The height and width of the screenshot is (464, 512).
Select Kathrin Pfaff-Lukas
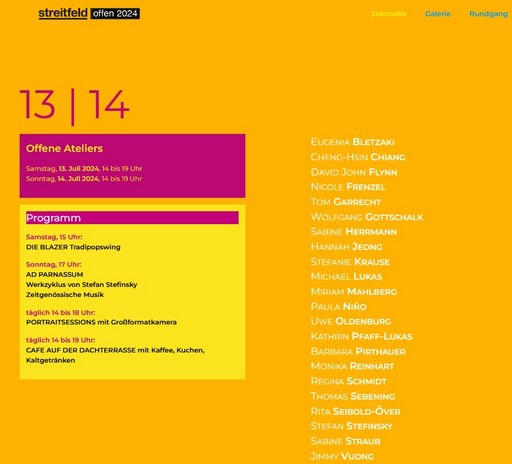361,336
